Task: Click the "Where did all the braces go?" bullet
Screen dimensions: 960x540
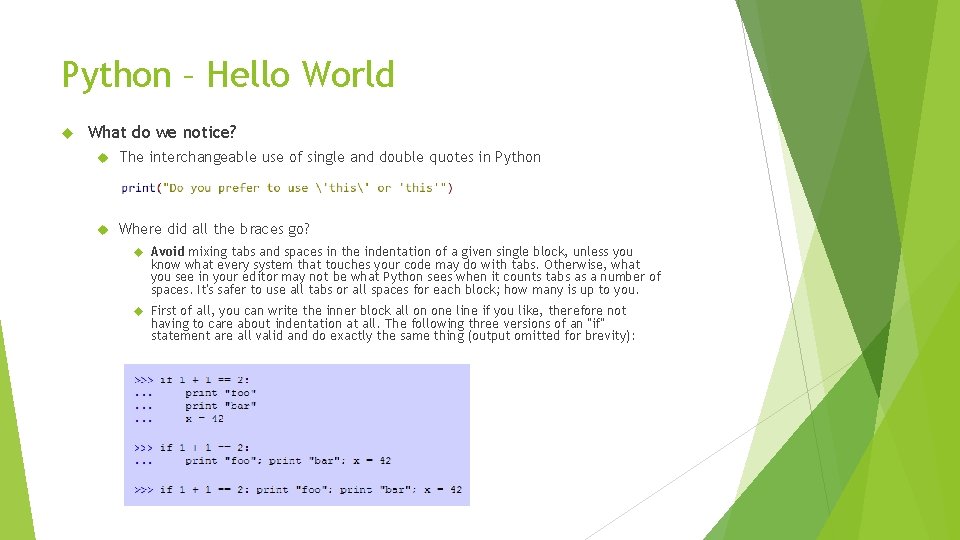Action: tap(214, 229)
